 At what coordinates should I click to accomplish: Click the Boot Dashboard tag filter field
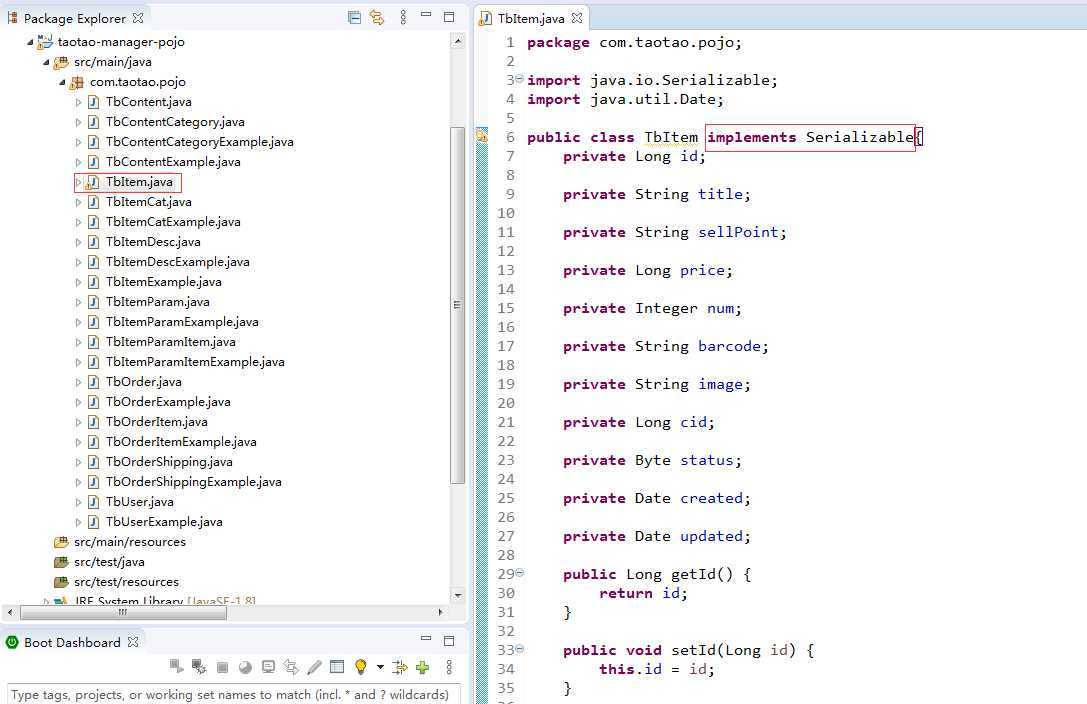[234, 694]
